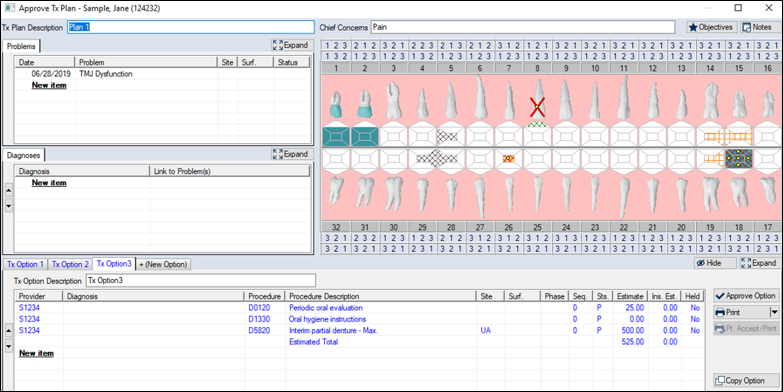Expand the treatment options panel
783x392 pixels.
(x=759, y=263)
